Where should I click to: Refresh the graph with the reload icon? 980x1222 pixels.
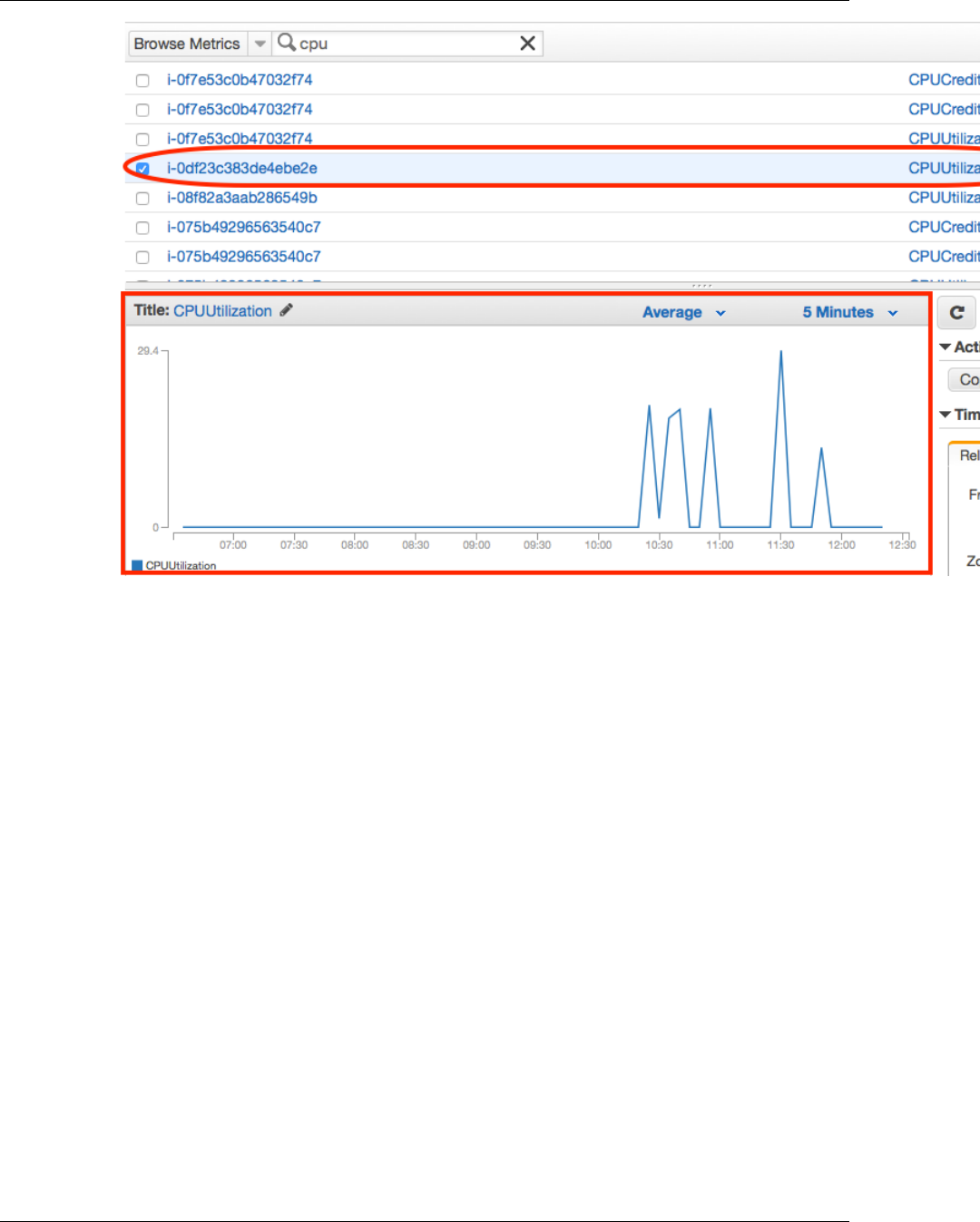pyautogui.click(x=956, y=312)
